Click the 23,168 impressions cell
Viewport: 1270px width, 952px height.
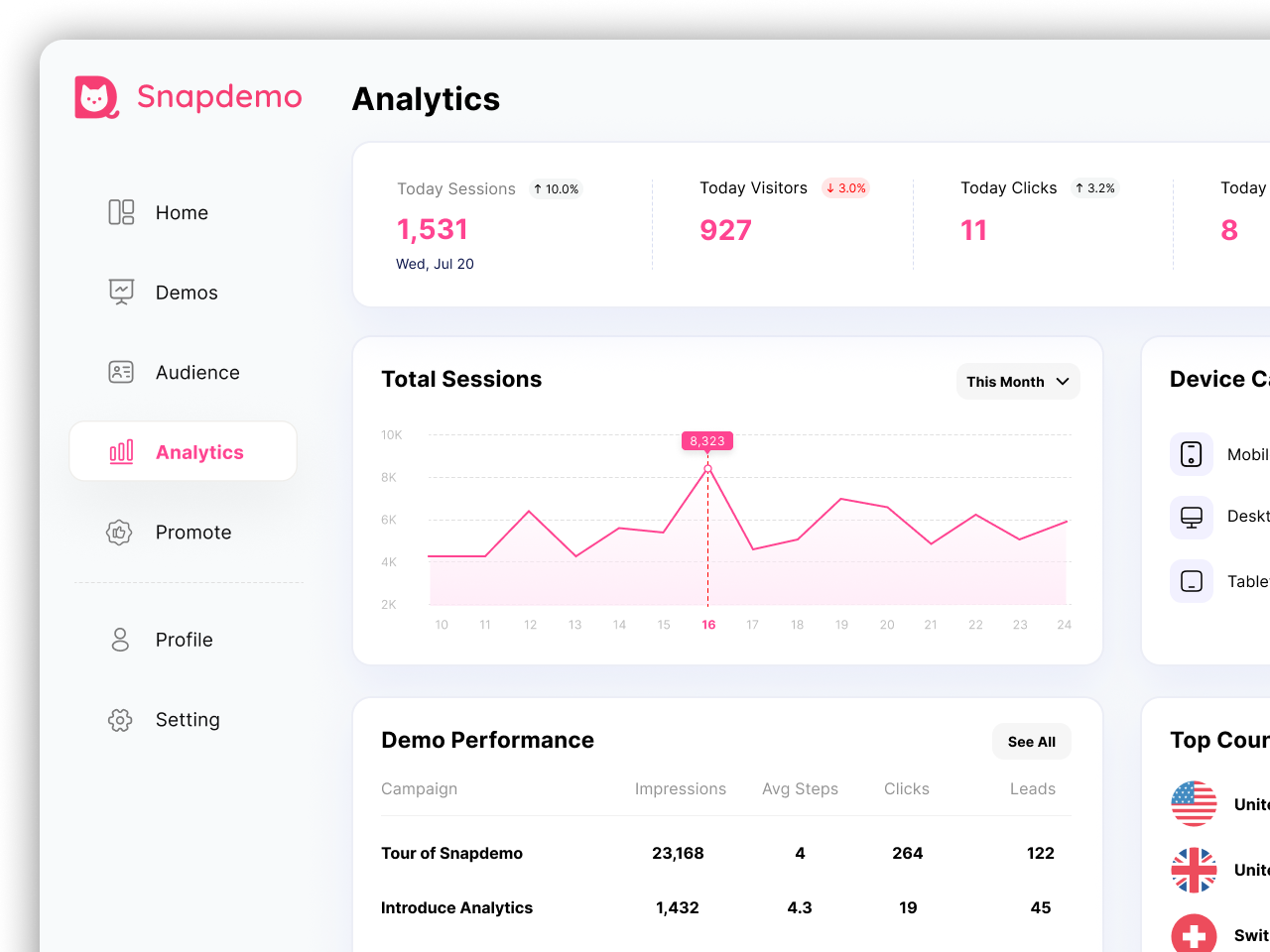point(678,853)
